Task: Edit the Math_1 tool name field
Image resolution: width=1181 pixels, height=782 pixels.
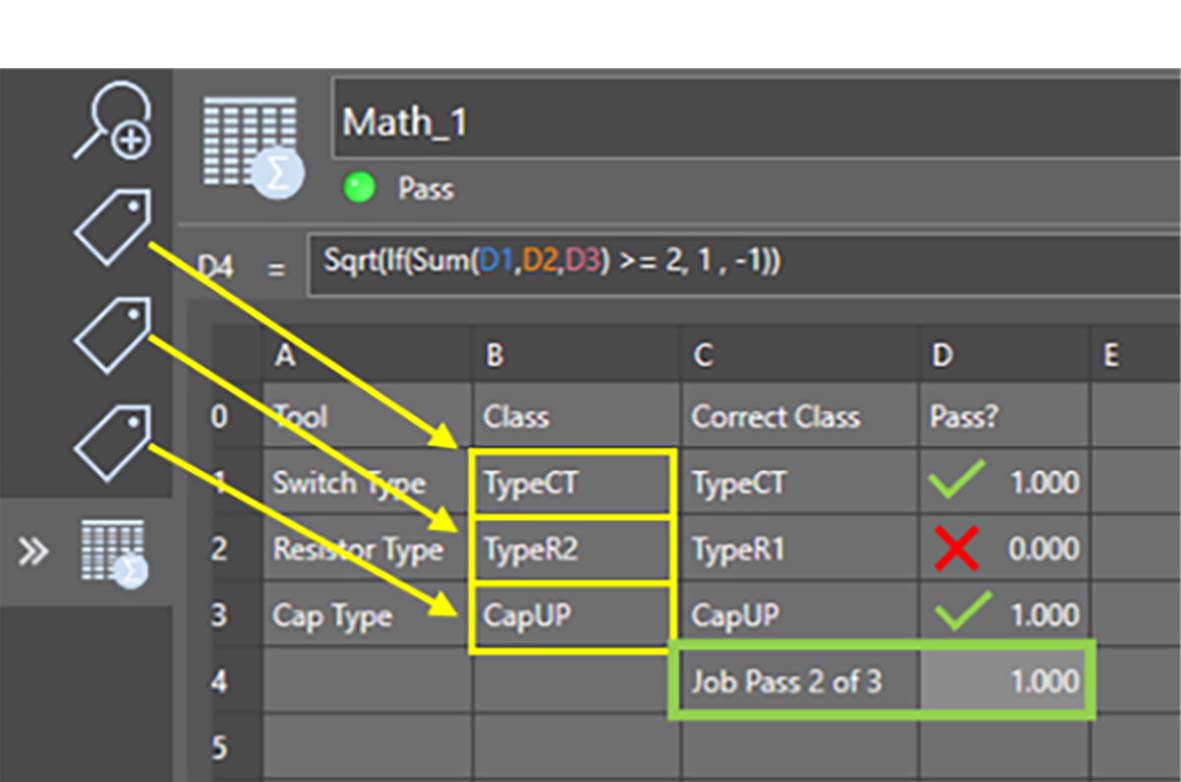Action: pyautogui.click(x=756, y=119)
